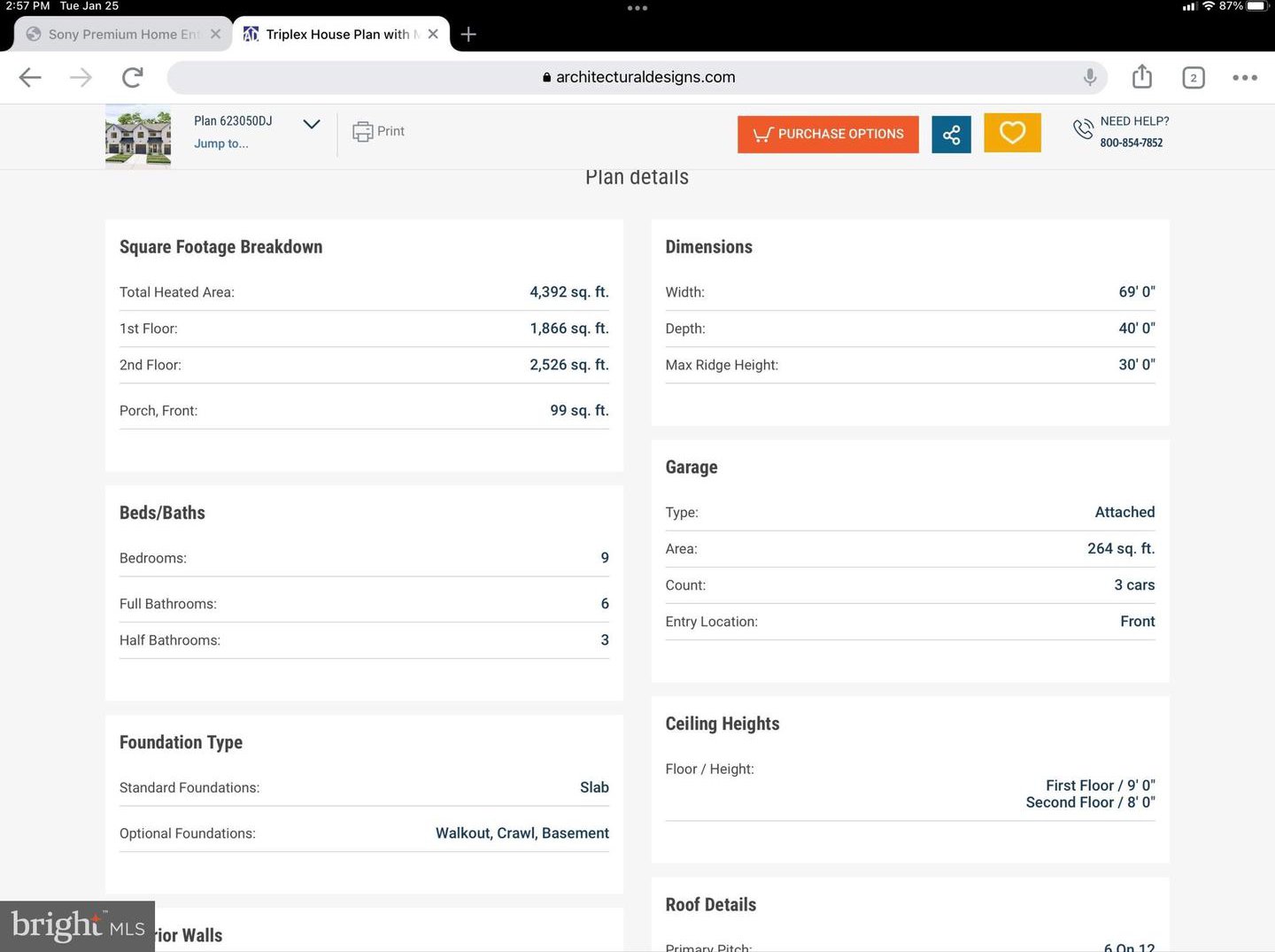This screenshot has height=952, width=1275.
Task: Expand the Plan 623050DJ jump-to chevron
Action: tap(312, 124)
